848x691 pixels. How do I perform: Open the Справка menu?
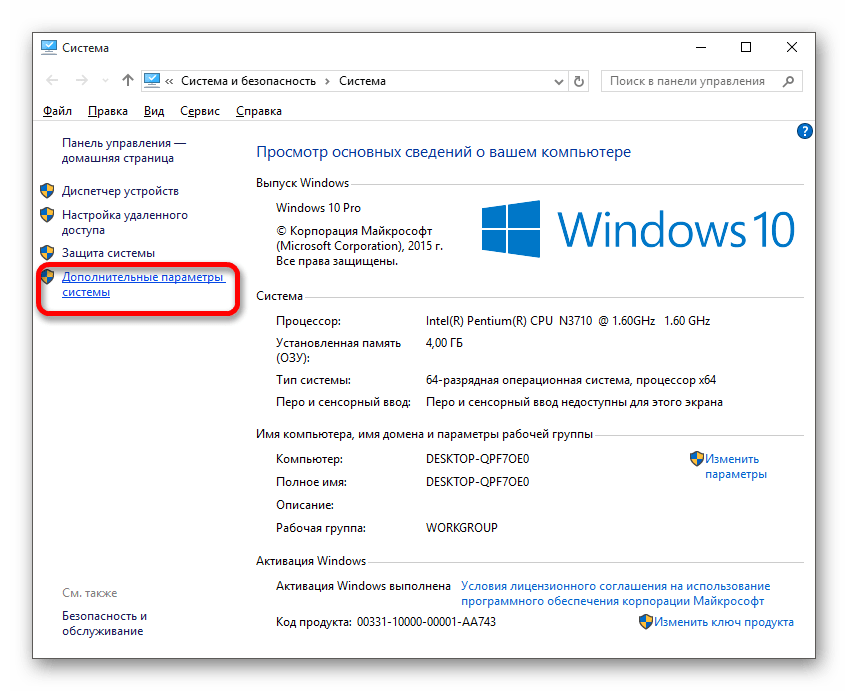coord(259,111)
